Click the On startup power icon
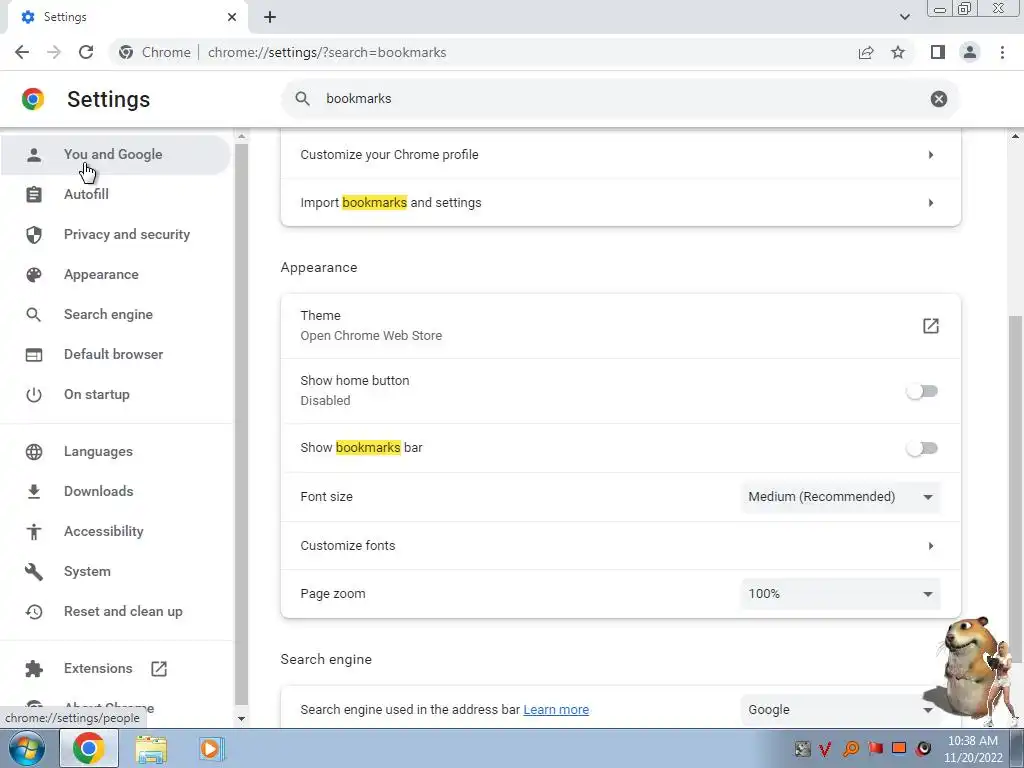 (33, 394)
